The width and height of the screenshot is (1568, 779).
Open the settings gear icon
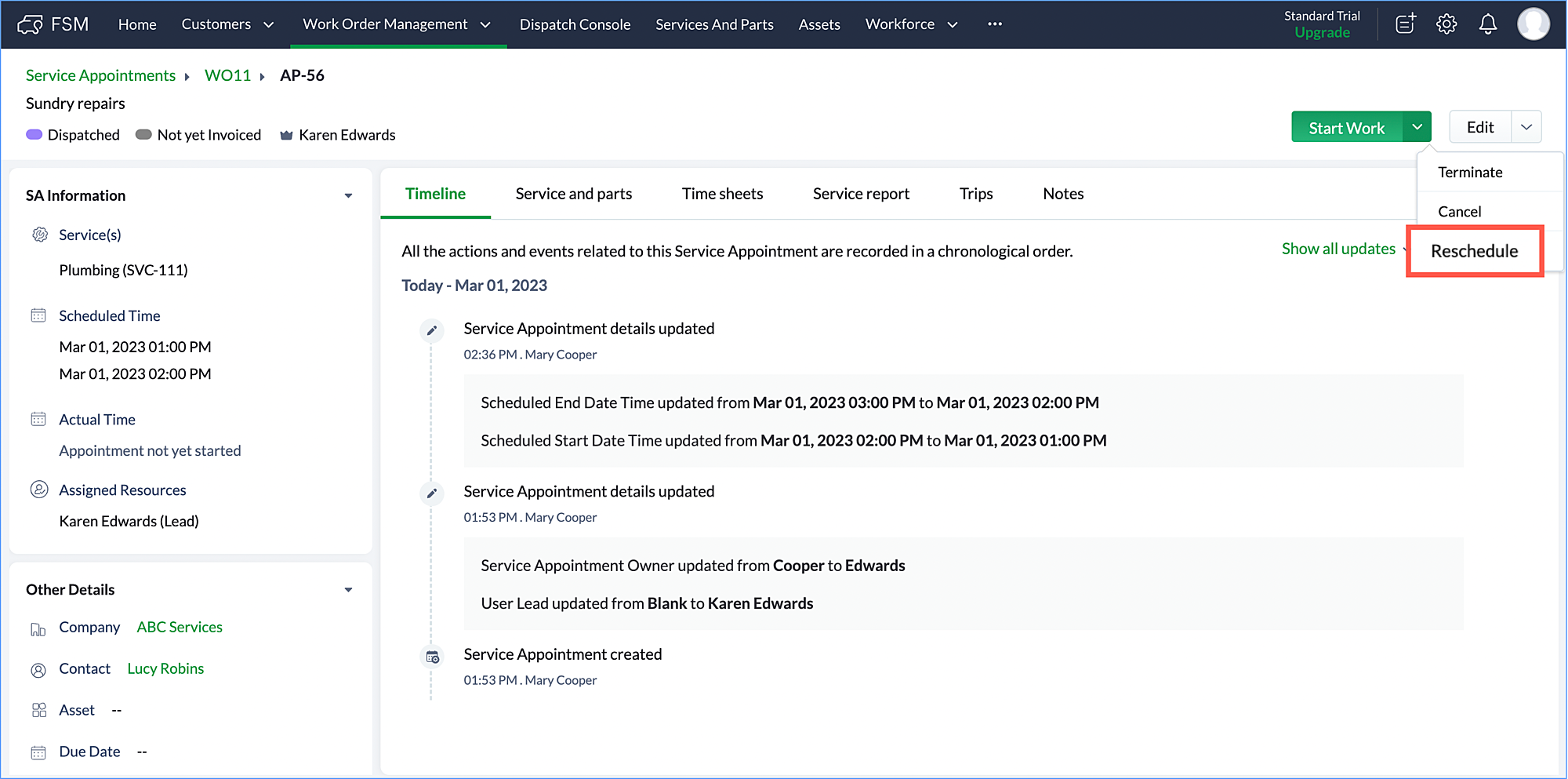tap(1446, 24)
